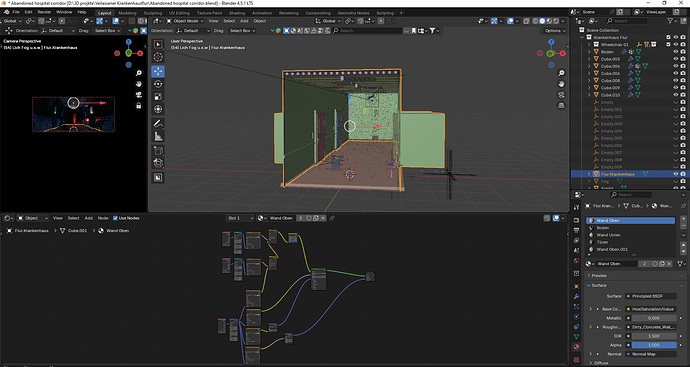Expand the Wheelchair 01 collection in the outliner
This screenshot has height=367, width=690.
589,44
